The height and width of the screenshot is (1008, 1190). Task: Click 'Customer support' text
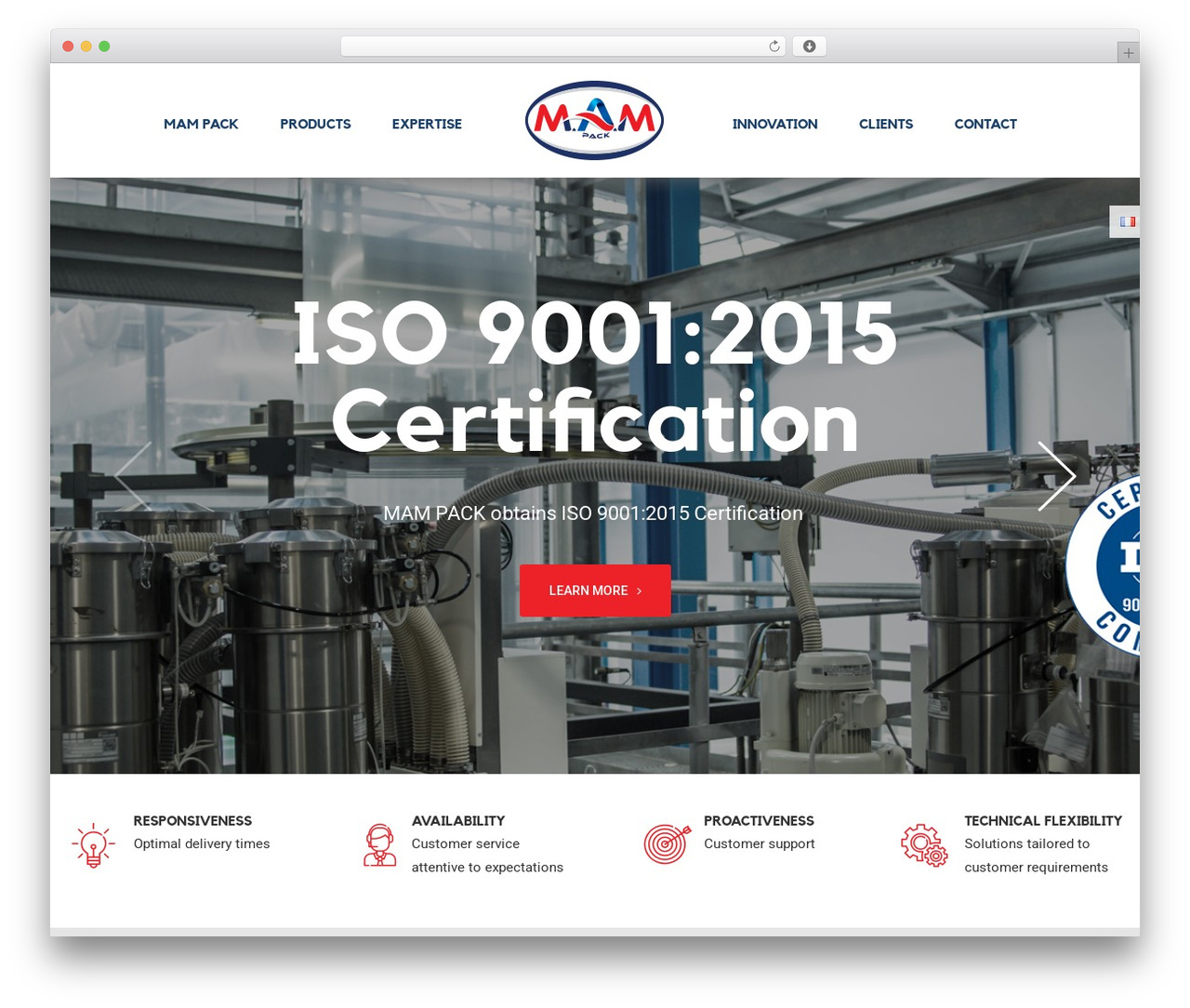pyautogui.click(x=760, y=843)
